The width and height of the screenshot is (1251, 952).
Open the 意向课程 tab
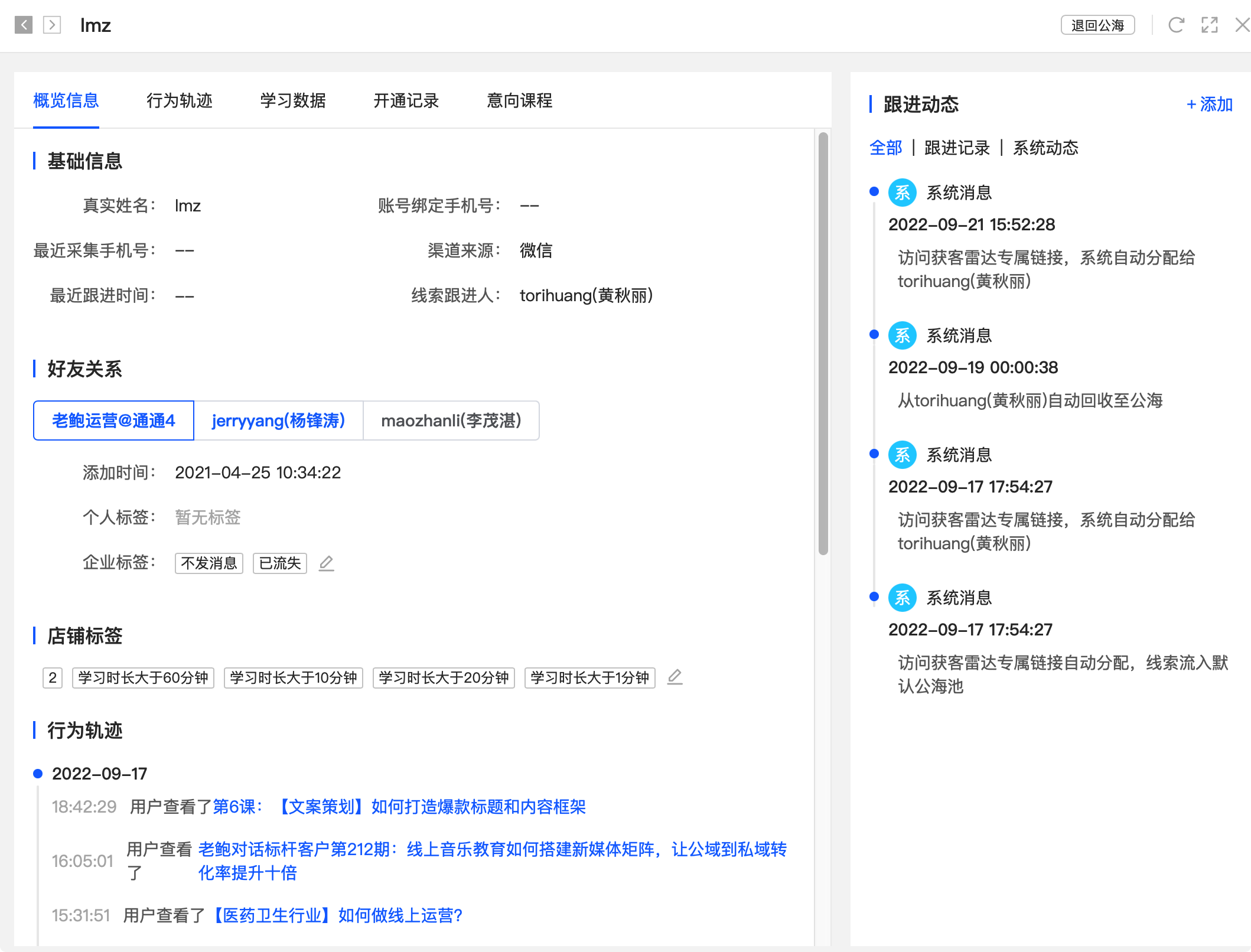coord(520,100)
